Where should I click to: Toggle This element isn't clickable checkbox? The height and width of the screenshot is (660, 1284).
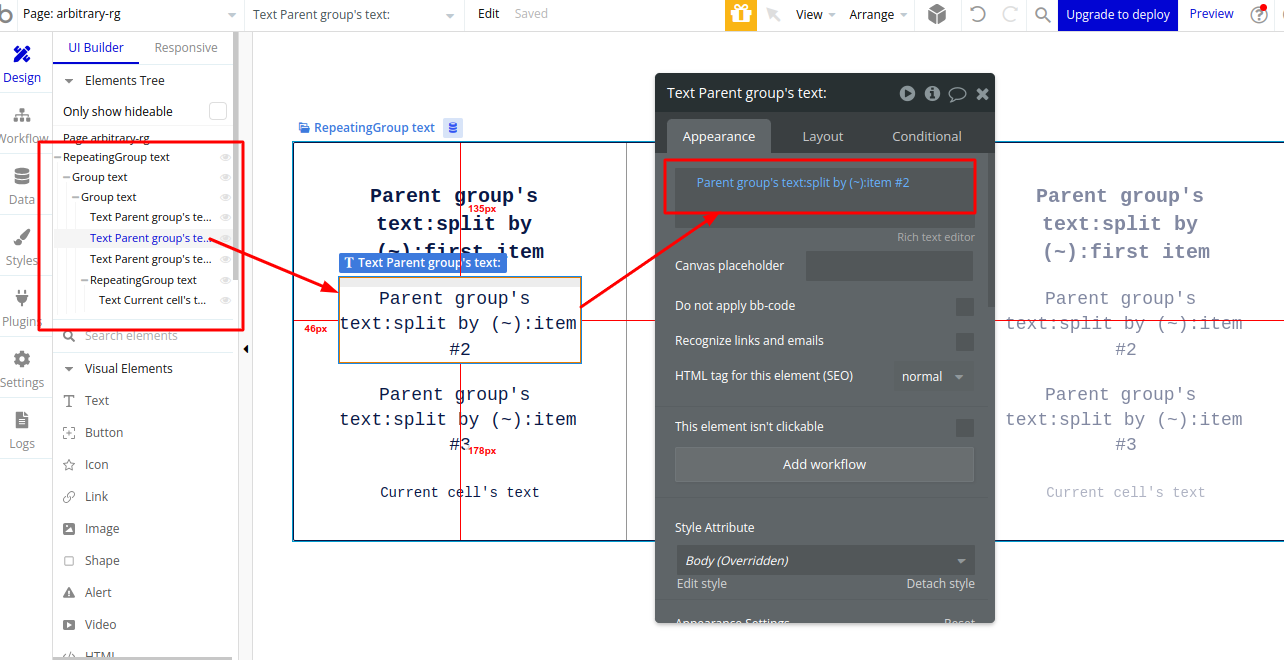(x=964, y=427)
